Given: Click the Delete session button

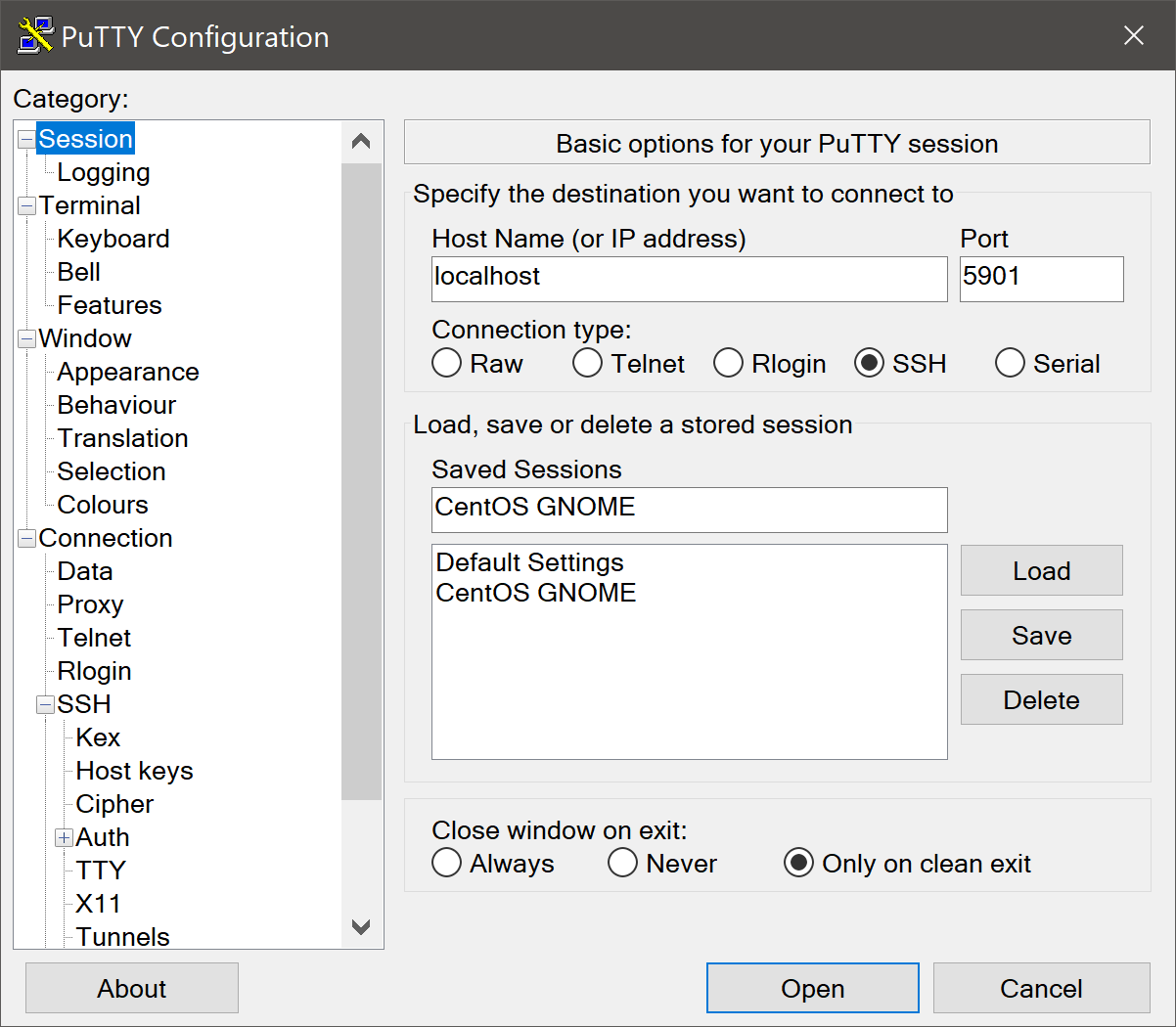Looking at the screenshot, I should [1041, 699].
